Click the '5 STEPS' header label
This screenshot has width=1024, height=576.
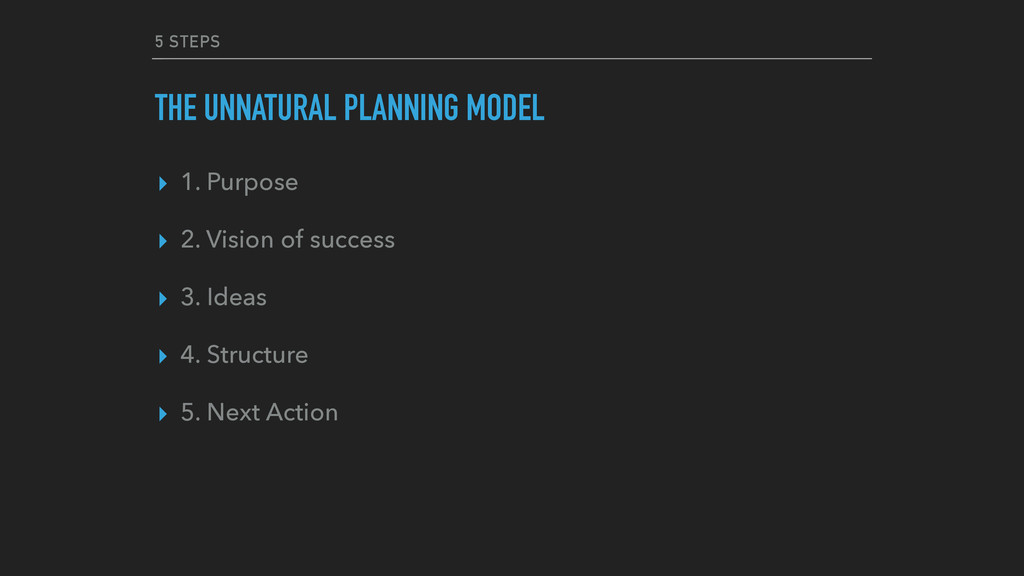[x=187, y=42]
